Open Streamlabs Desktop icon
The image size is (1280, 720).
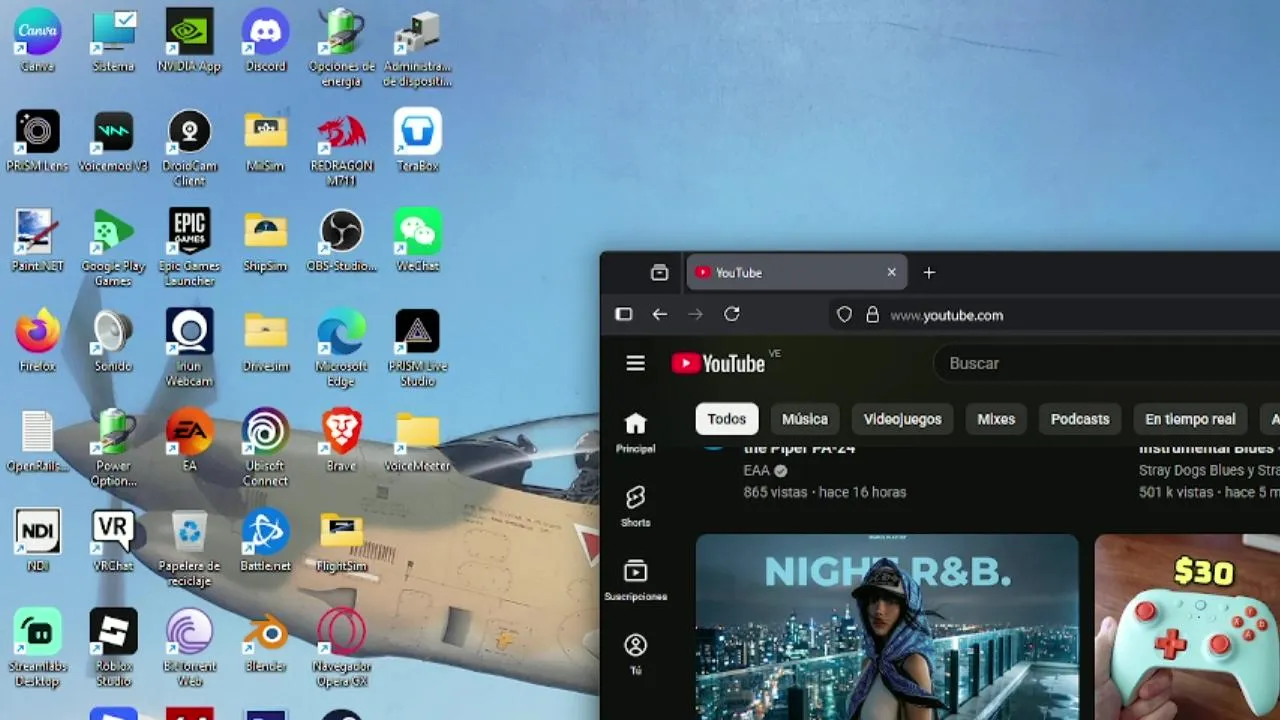click(x=38, y=648)
